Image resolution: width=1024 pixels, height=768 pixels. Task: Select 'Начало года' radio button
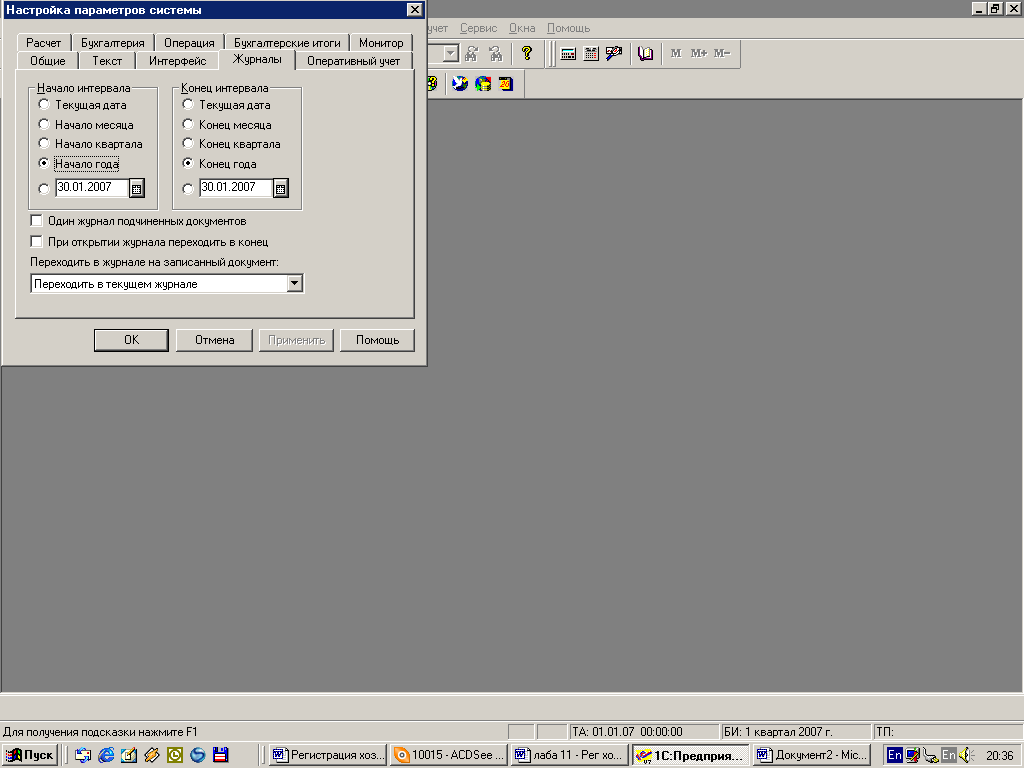[44, 163]
